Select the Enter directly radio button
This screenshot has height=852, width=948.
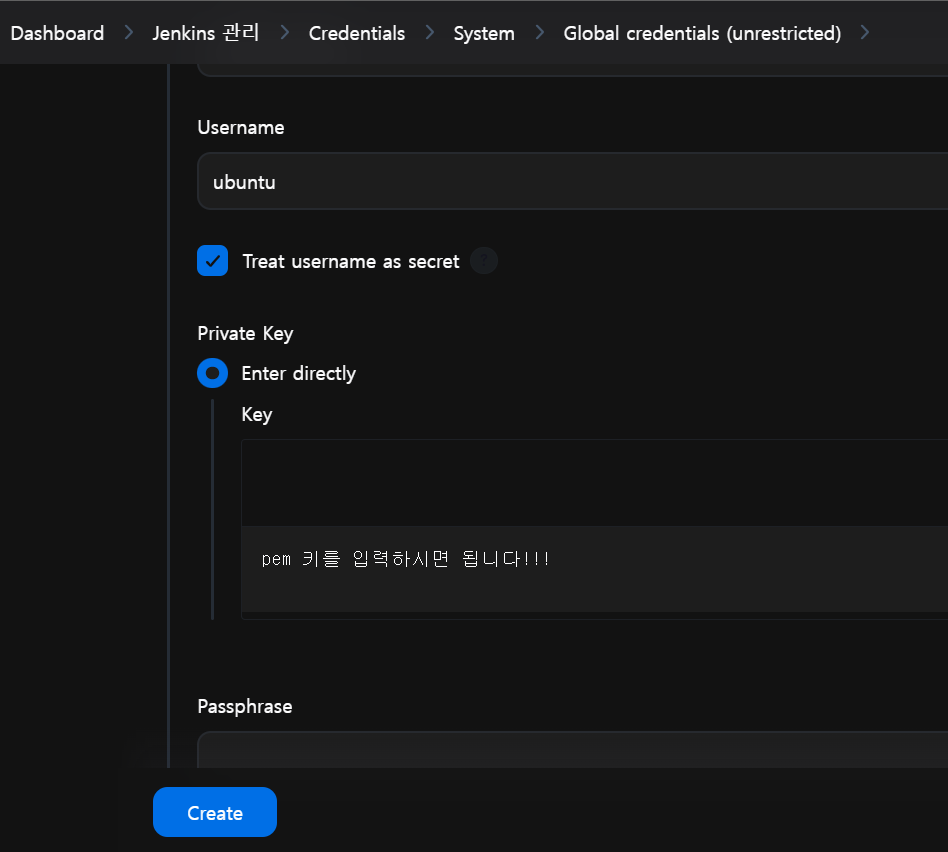pos(212,373)
